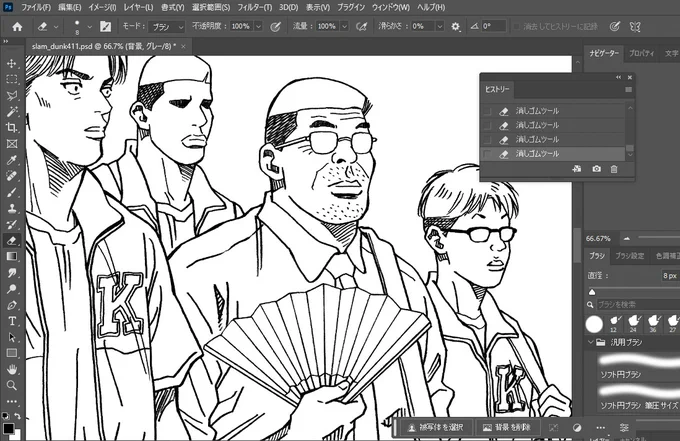This screenshot has width=680, height=441.
Task: Toggle pressure for opacity icon
Action: coord(275,27)
